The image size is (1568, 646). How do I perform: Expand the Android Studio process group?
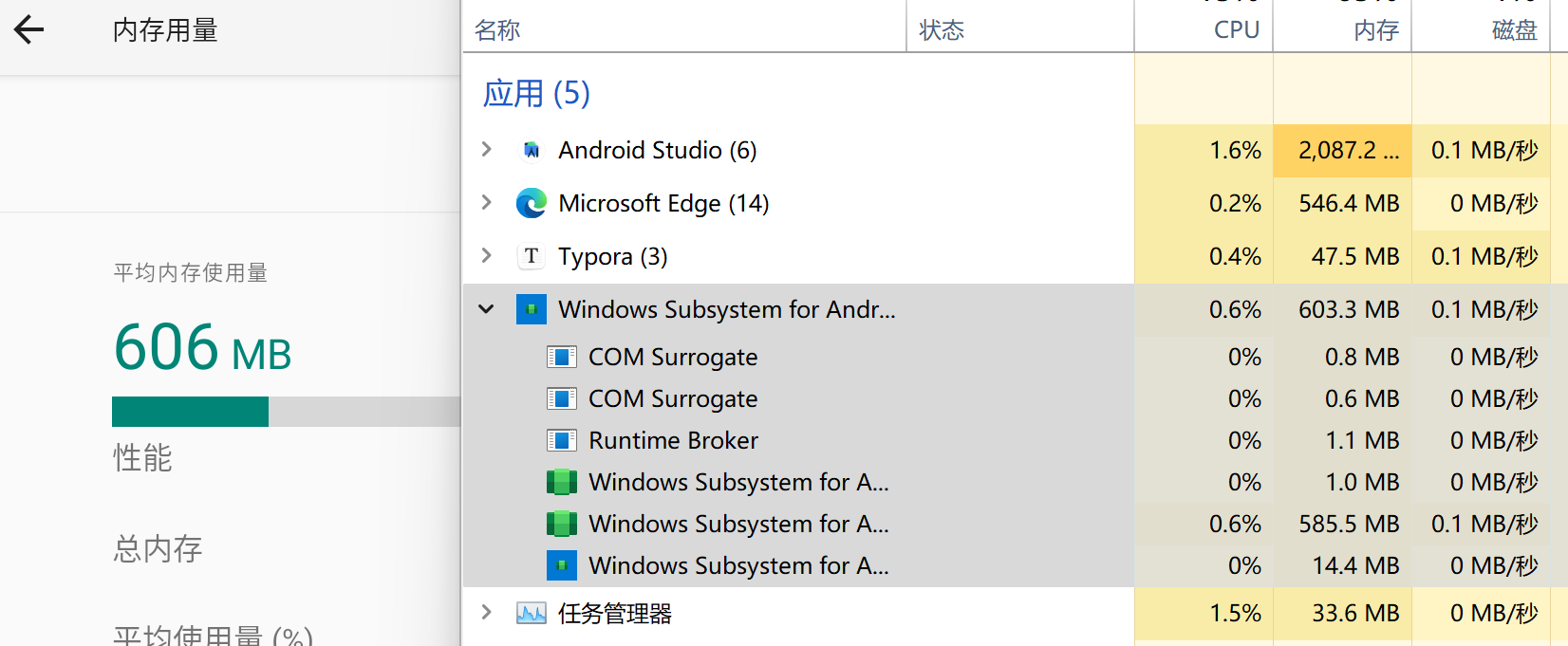click(487, 150)
